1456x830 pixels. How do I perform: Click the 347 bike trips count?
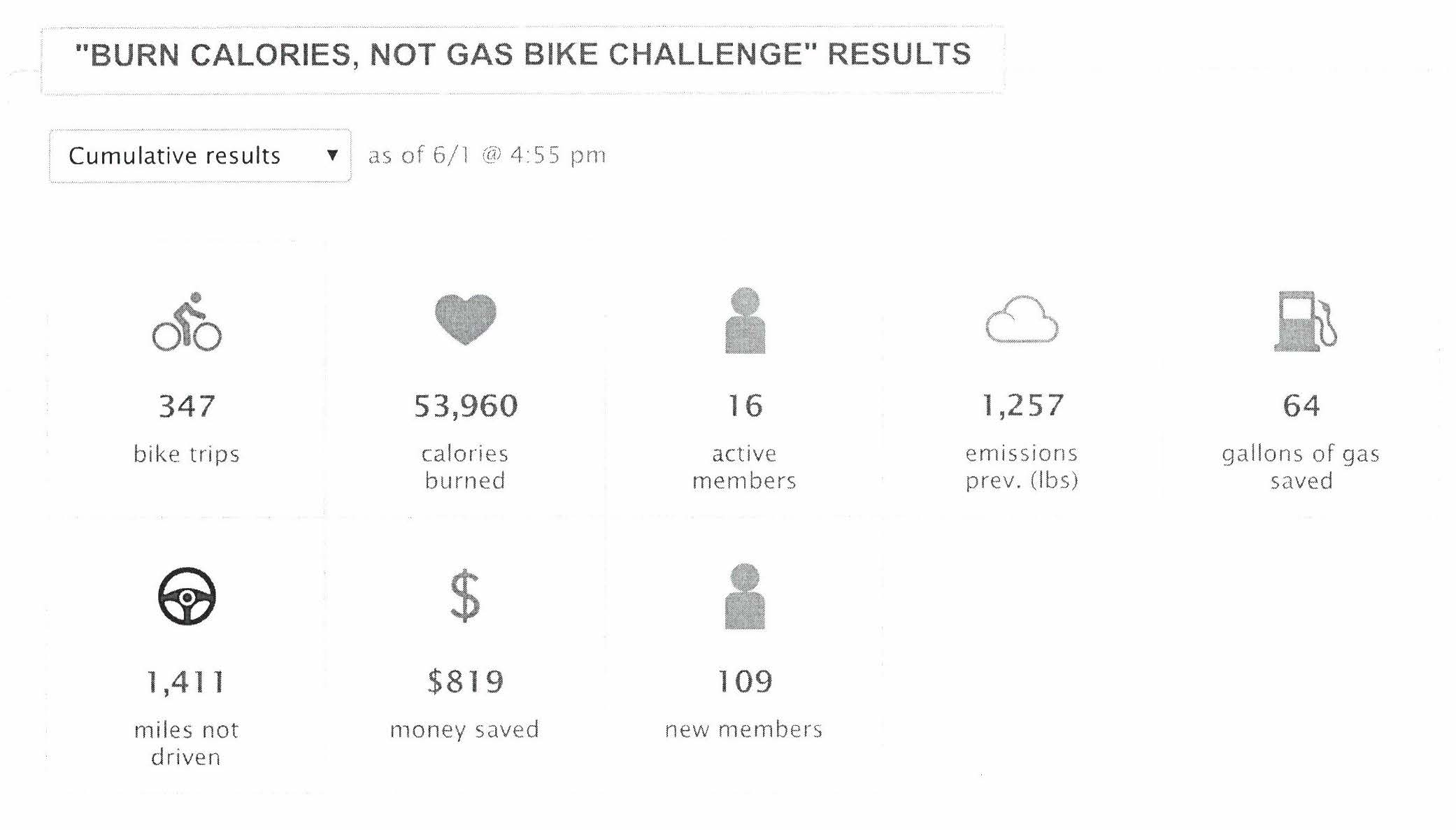click(x=187, y=406)
